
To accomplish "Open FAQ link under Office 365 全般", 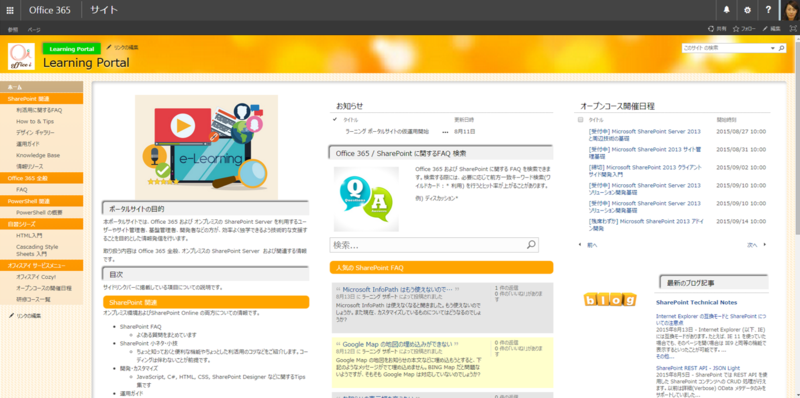I will (x=22, y=189).
